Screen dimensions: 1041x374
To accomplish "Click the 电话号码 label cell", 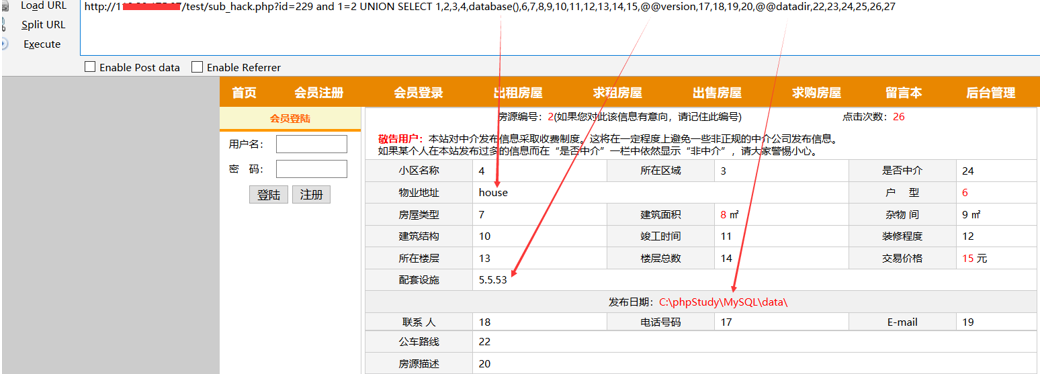I will (x=661, y=322).
